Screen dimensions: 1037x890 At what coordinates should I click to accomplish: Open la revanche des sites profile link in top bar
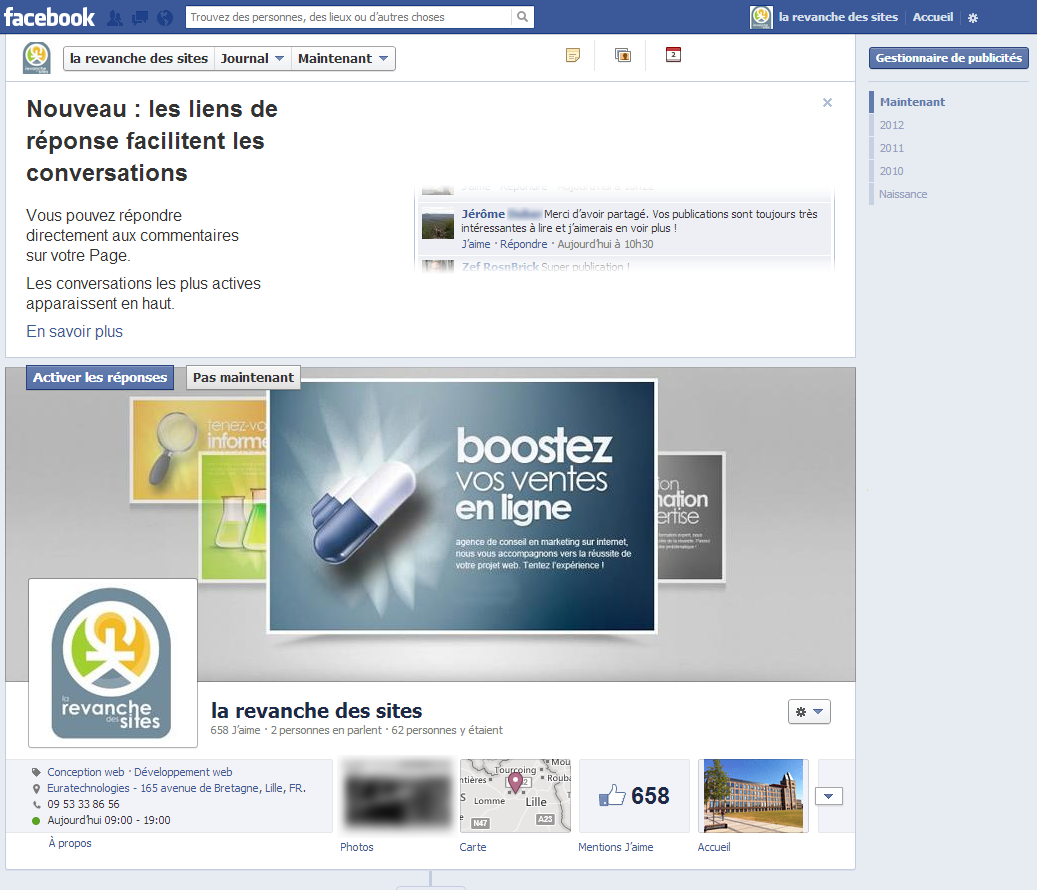(838, 17)
